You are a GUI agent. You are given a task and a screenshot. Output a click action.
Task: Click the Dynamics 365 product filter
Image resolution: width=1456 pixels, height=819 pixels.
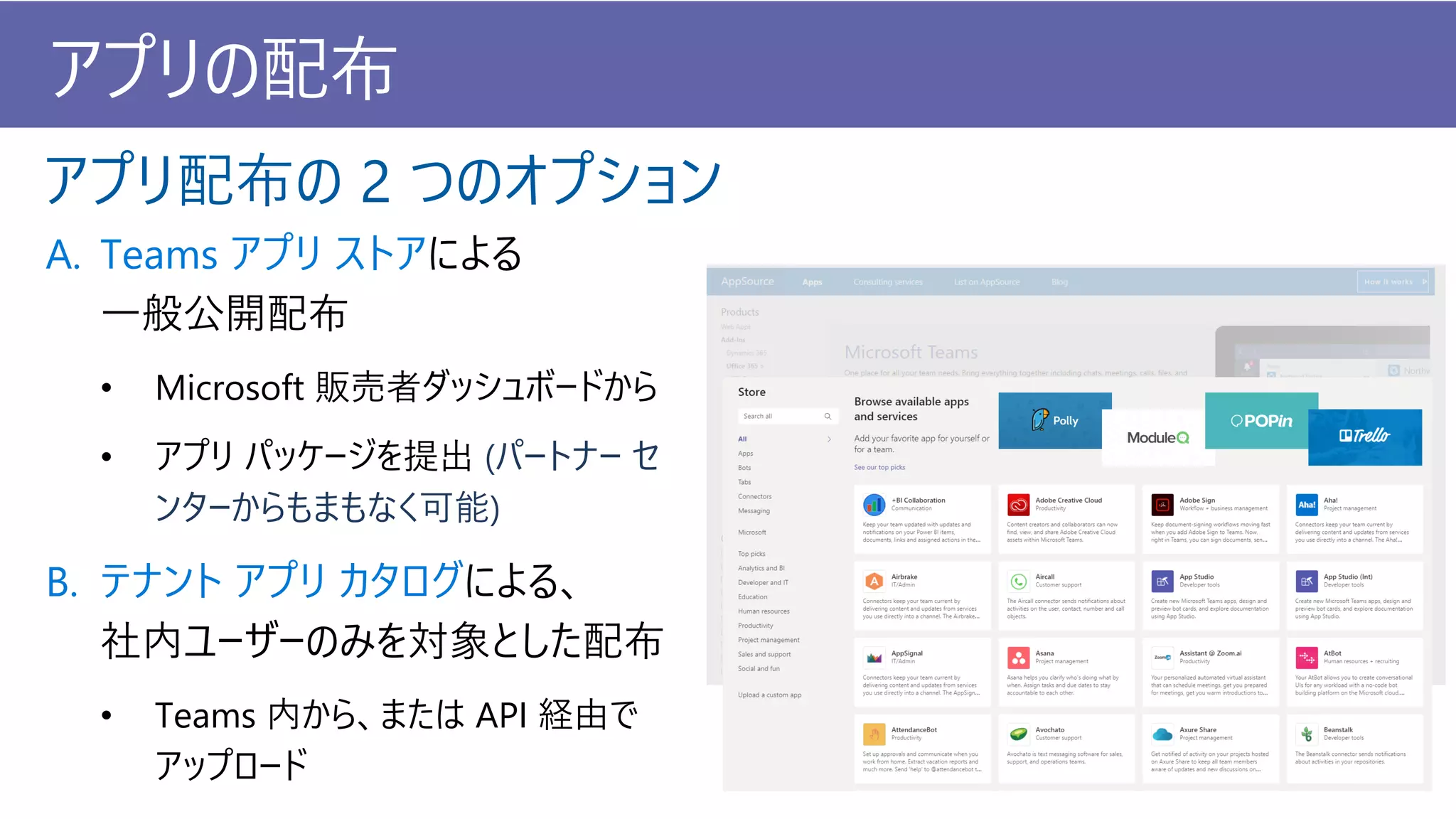click(746, 353)
